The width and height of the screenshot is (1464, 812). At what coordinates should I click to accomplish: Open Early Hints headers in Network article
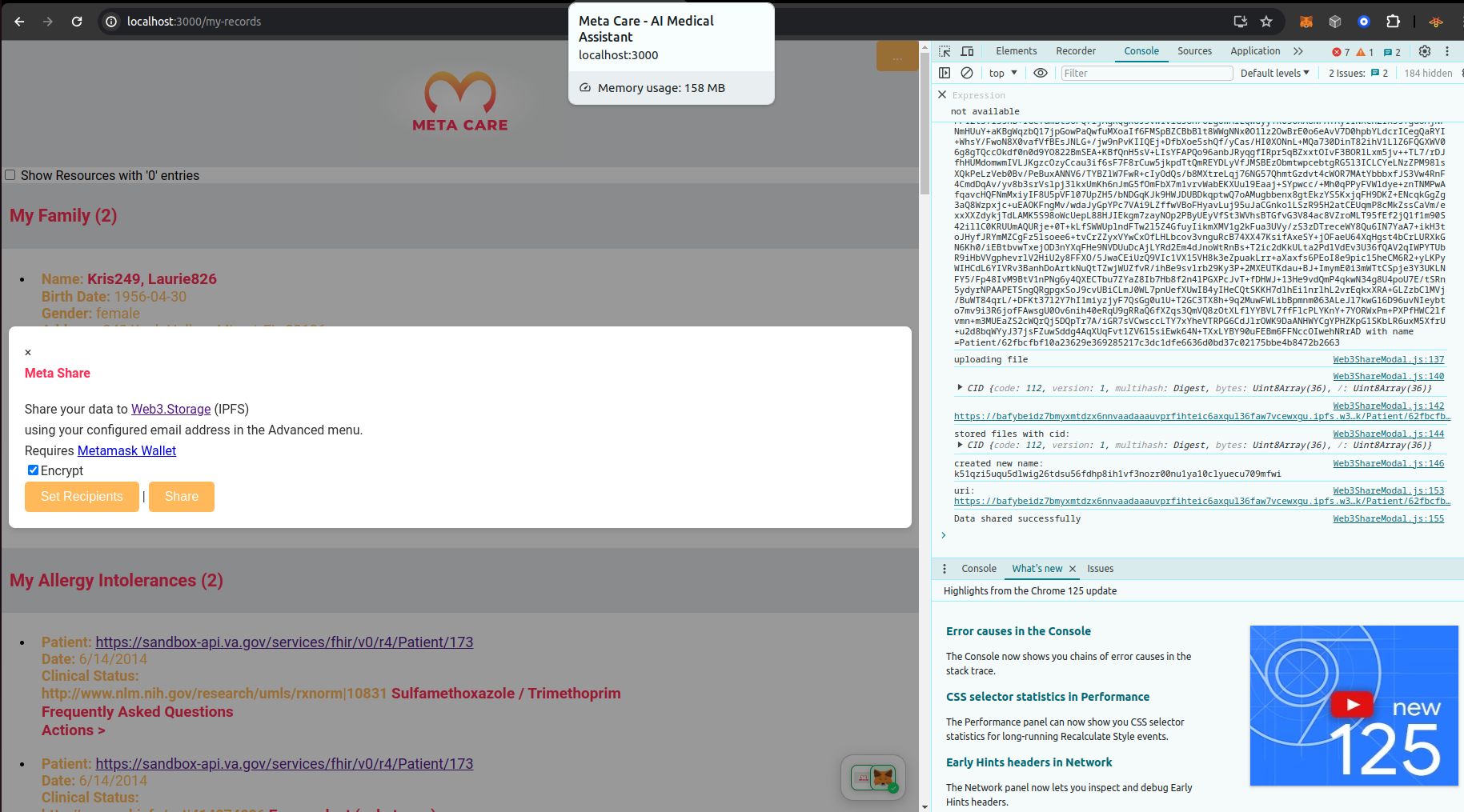(1029, 762)
